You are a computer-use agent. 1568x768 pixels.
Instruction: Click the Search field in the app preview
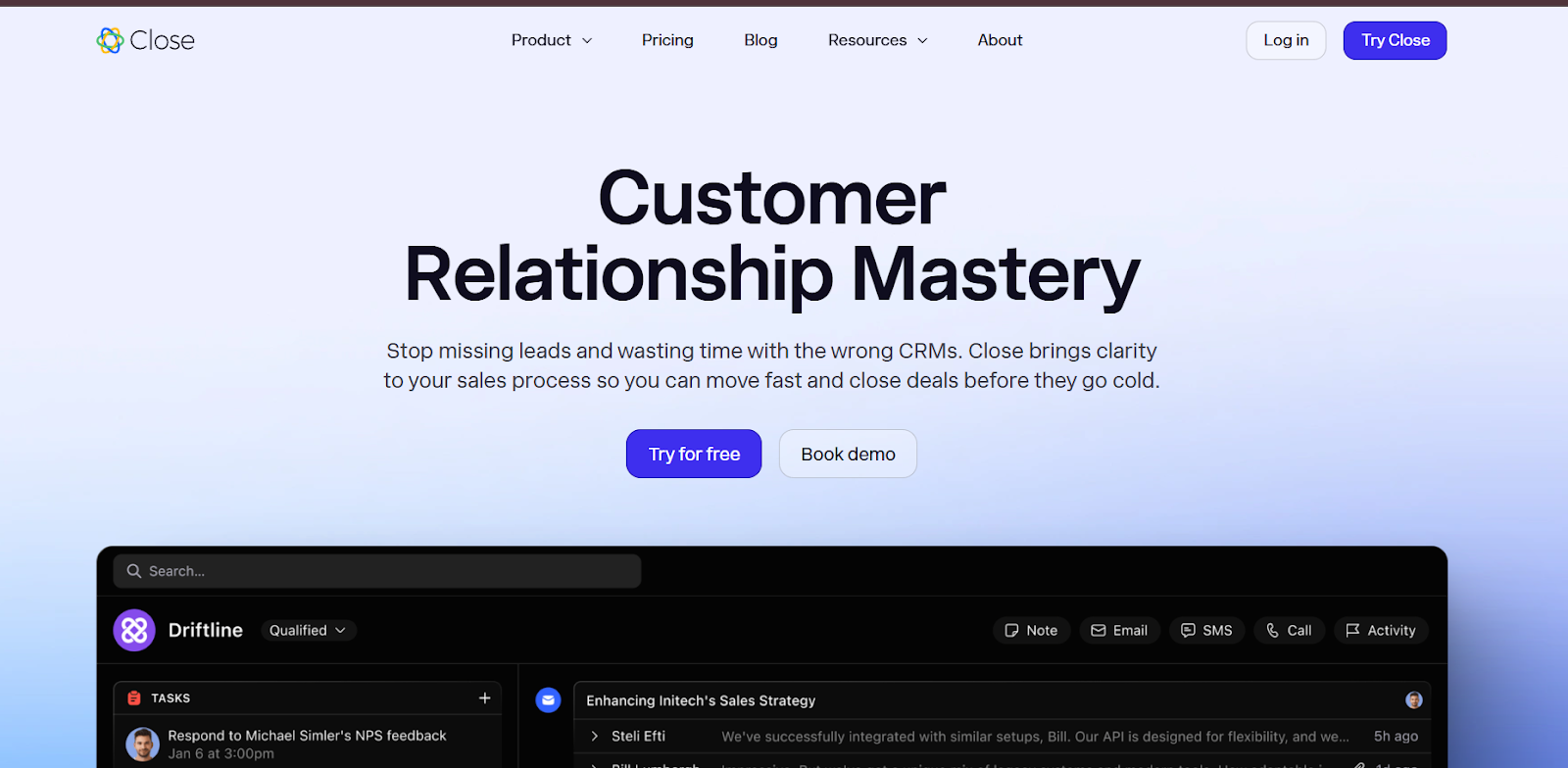(x=377, y=571)
